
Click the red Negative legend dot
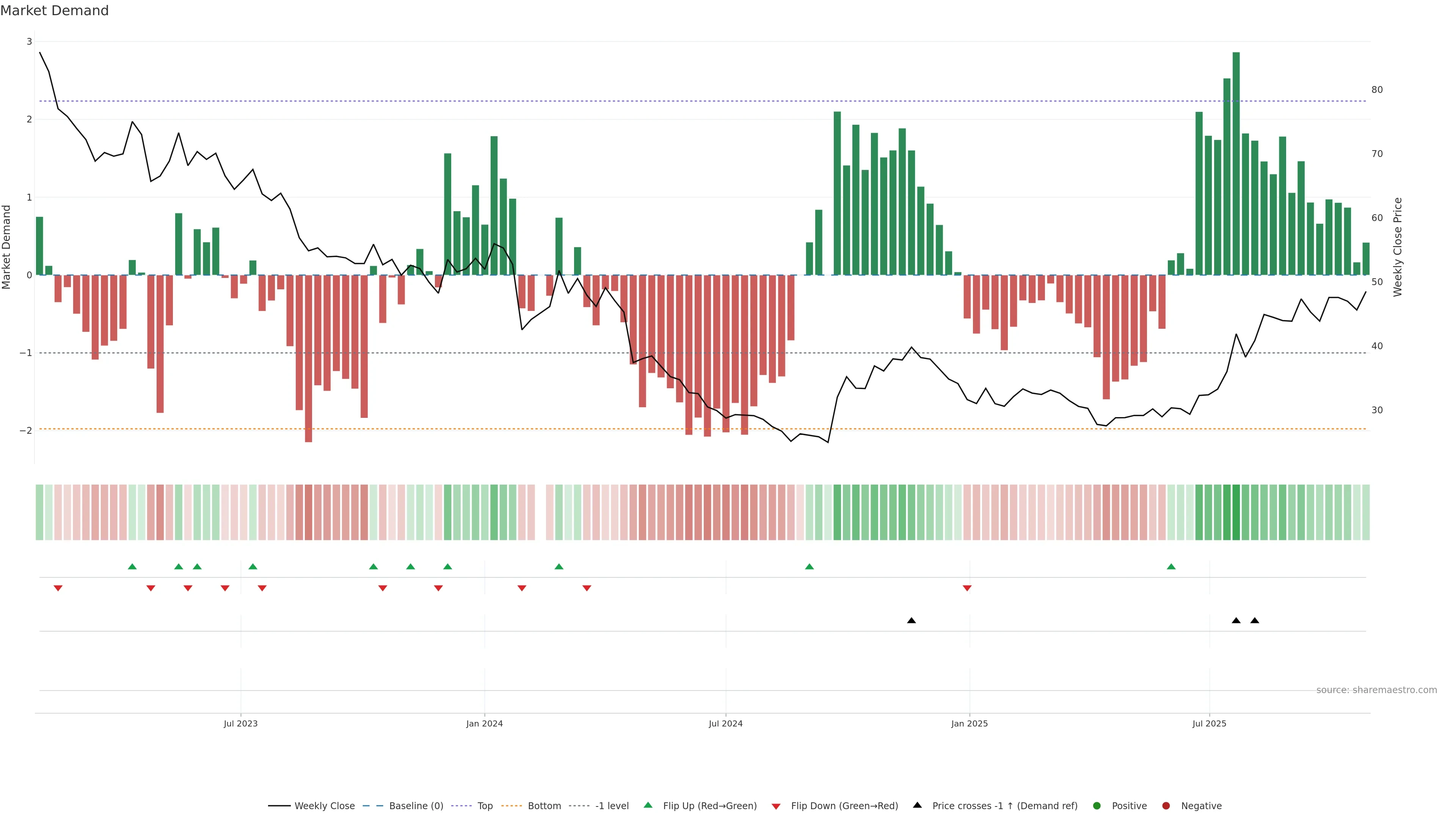tap(1166, 806)
